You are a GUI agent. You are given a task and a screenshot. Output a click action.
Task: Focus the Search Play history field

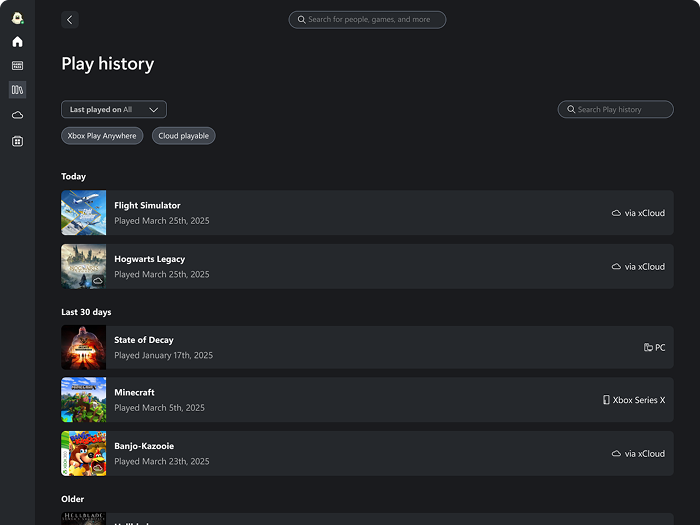point(616,109)
